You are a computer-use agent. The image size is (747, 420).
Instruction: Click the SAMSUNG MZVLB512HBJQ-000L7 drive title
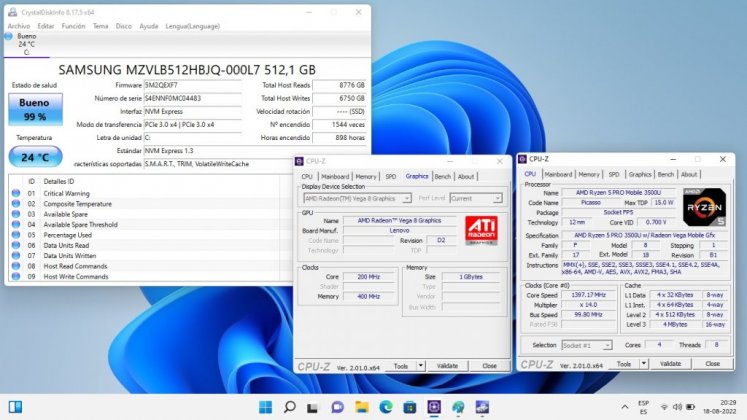click(x=187, y=70)
